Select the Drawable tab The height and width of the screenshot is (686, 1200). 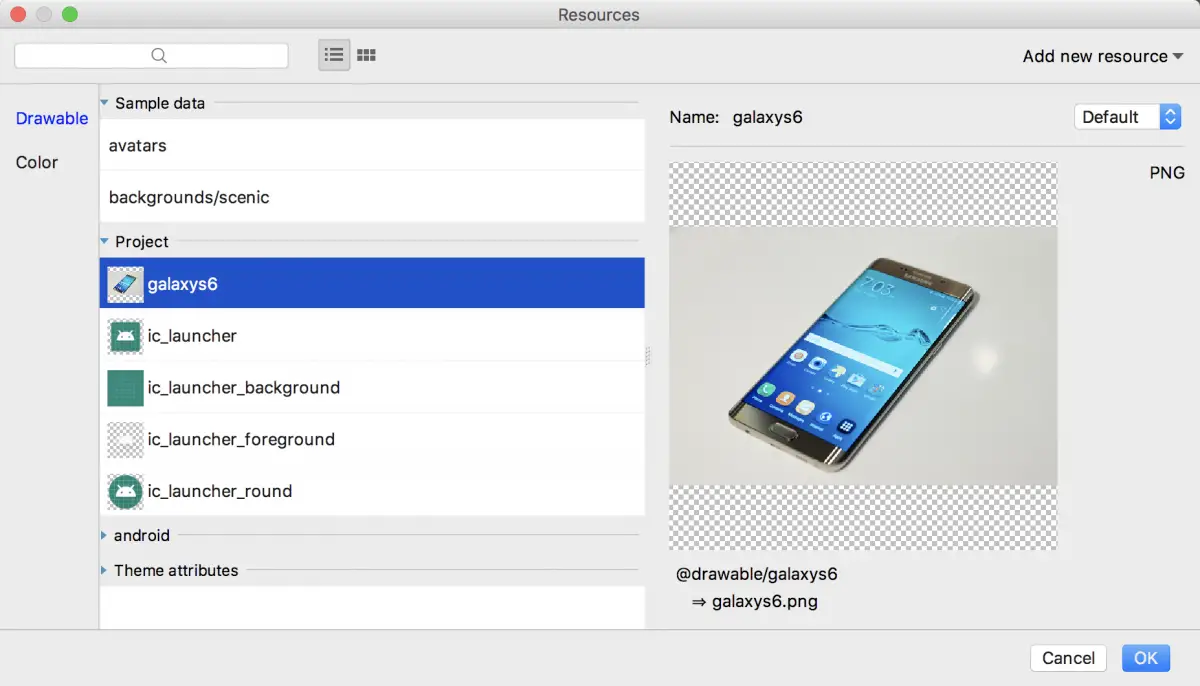[x=52, y=118]
